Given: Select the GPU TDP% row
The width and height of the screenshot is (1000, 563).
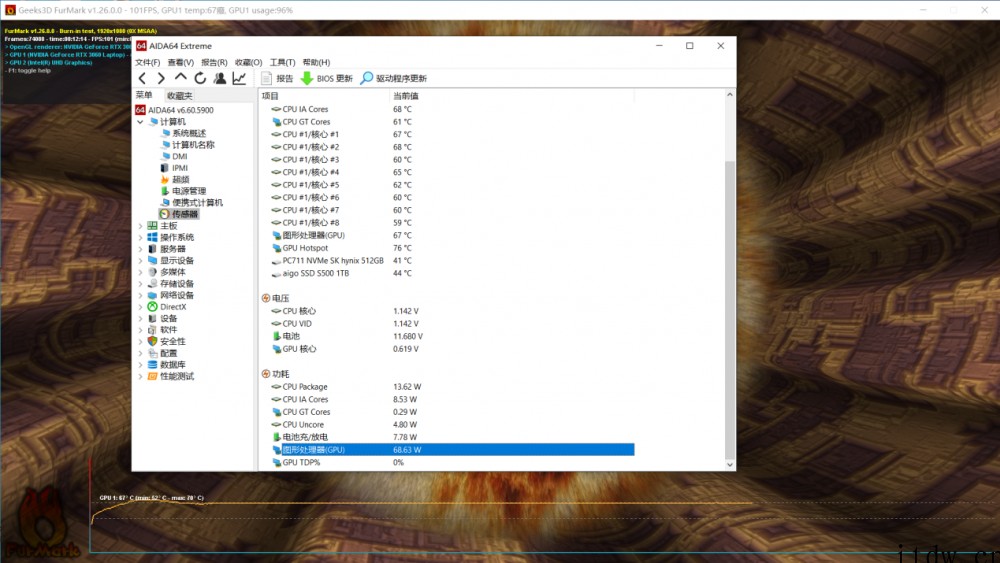Looking at the screenshot, I should pos(447,462).
